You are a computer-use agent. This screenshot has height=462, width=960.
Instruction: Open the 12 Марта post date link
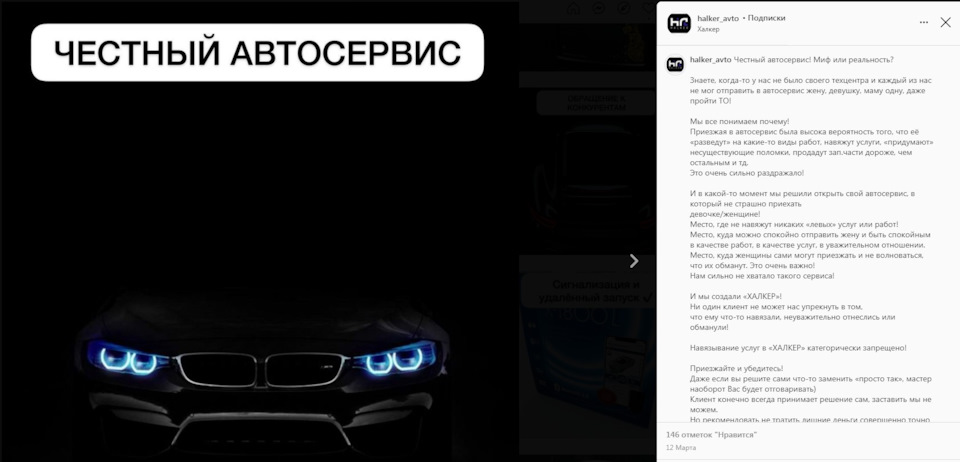[681, 448]
